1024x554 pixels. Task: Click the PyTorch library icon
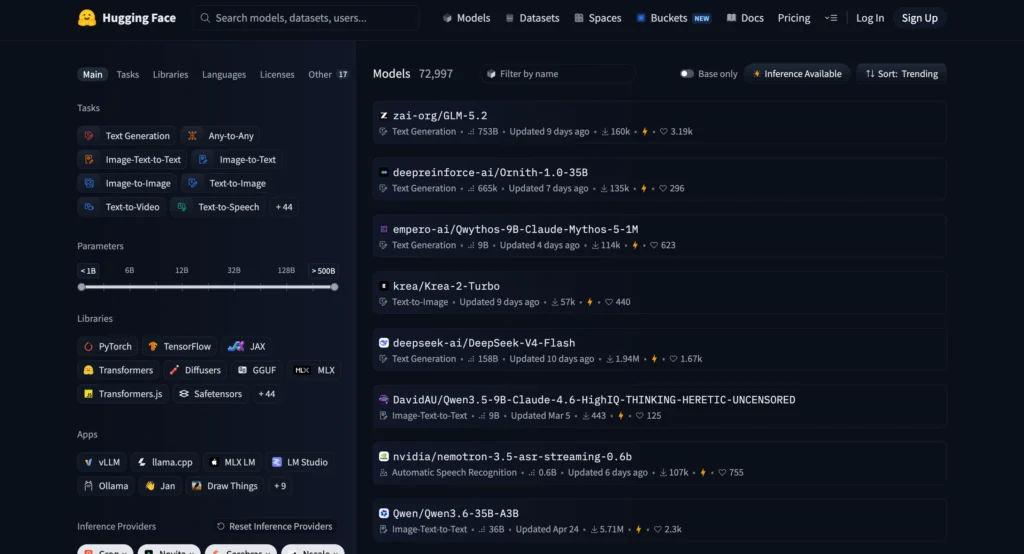tap(88, 346)
